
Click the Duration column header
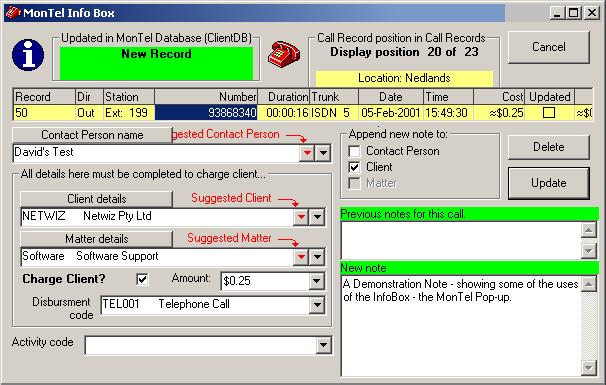click(283, 97)
